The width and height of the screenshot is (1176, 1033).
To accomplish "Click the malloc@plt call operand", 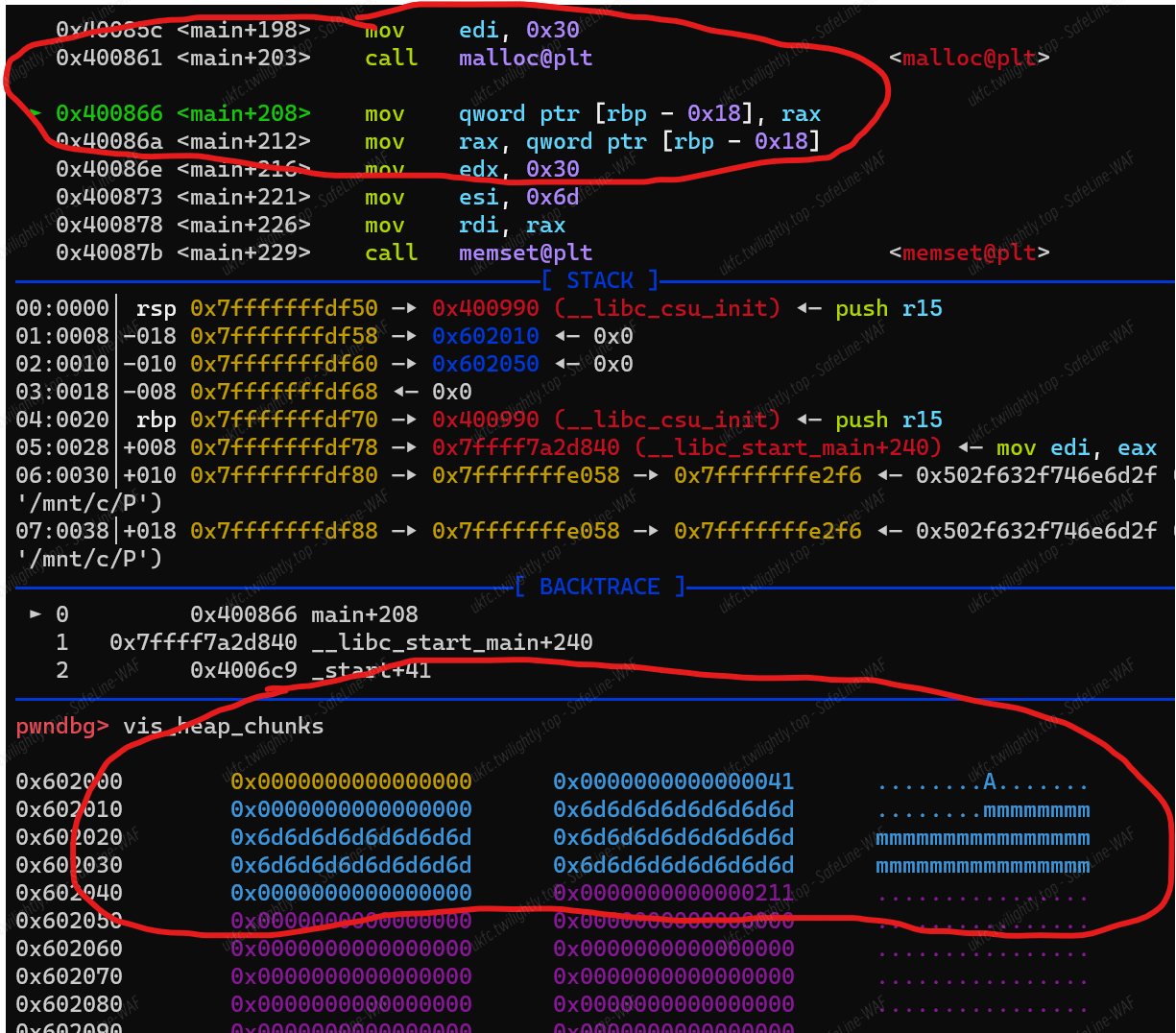I will pos(525,58).
